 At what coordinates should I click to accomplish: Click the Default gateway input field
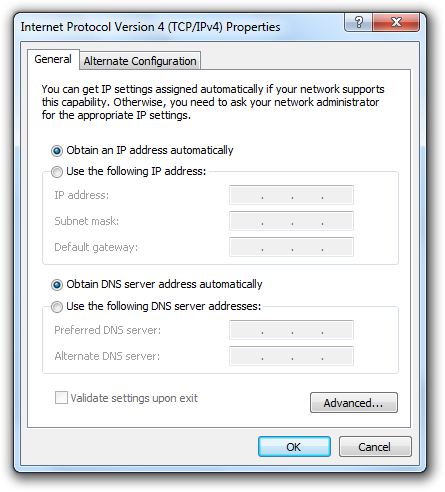[291, 247]
